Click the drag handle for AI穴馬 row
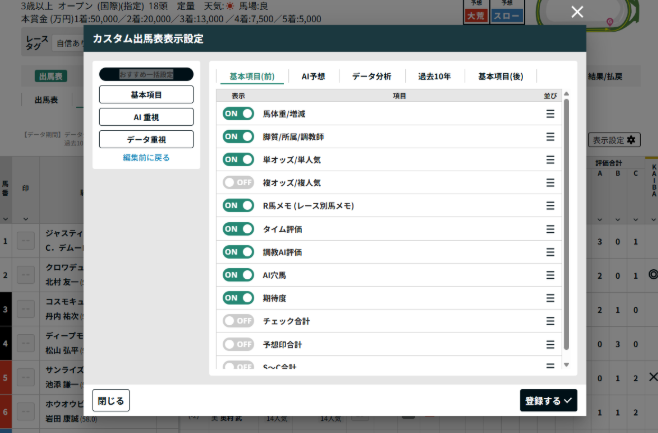This screenshot has height=433, width=658. pyautogui.click(x=549, y=275)
